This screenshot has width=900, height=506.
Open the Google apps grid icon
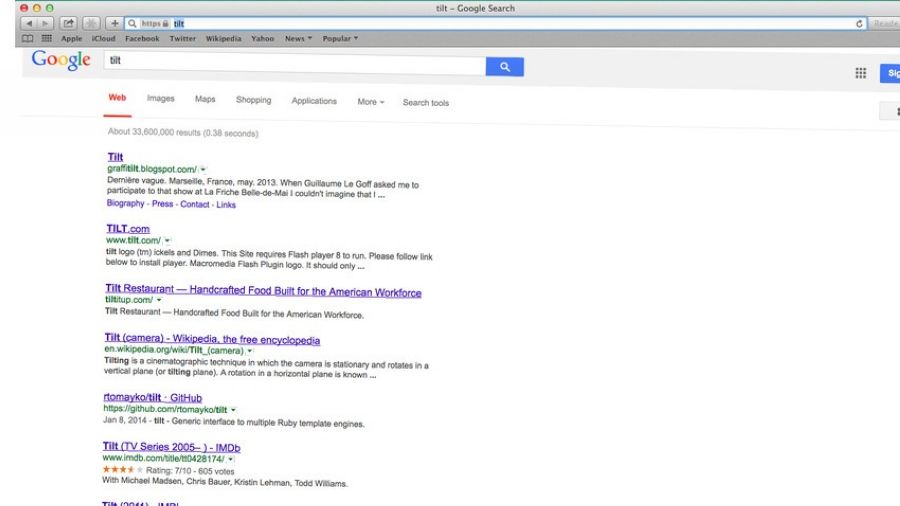(x=860, y=72)
